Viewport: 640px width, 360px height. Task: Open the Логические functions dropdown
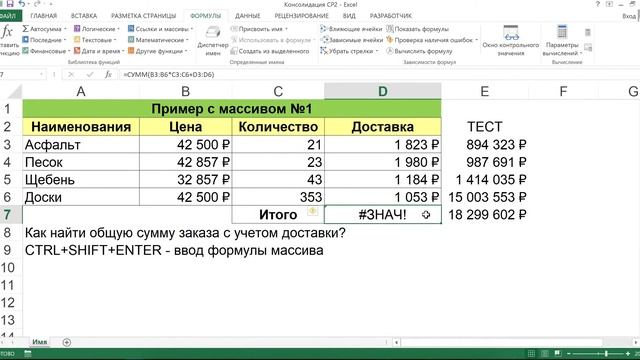[x=97, y=29]
